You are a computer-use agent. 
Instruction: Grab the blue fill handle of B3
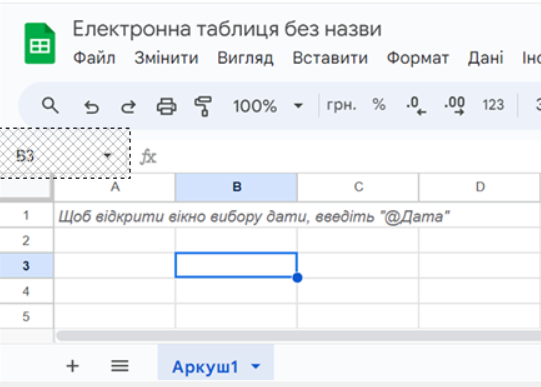[297, 277]
